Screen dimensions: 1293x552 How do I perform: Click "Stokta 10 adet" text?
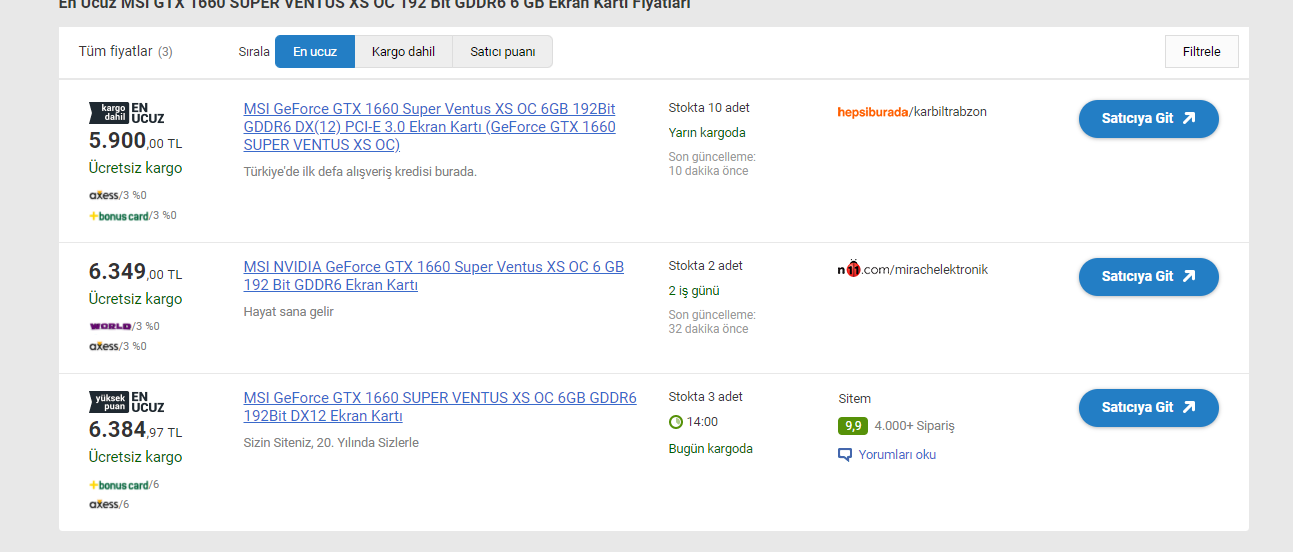pos(709,107)
